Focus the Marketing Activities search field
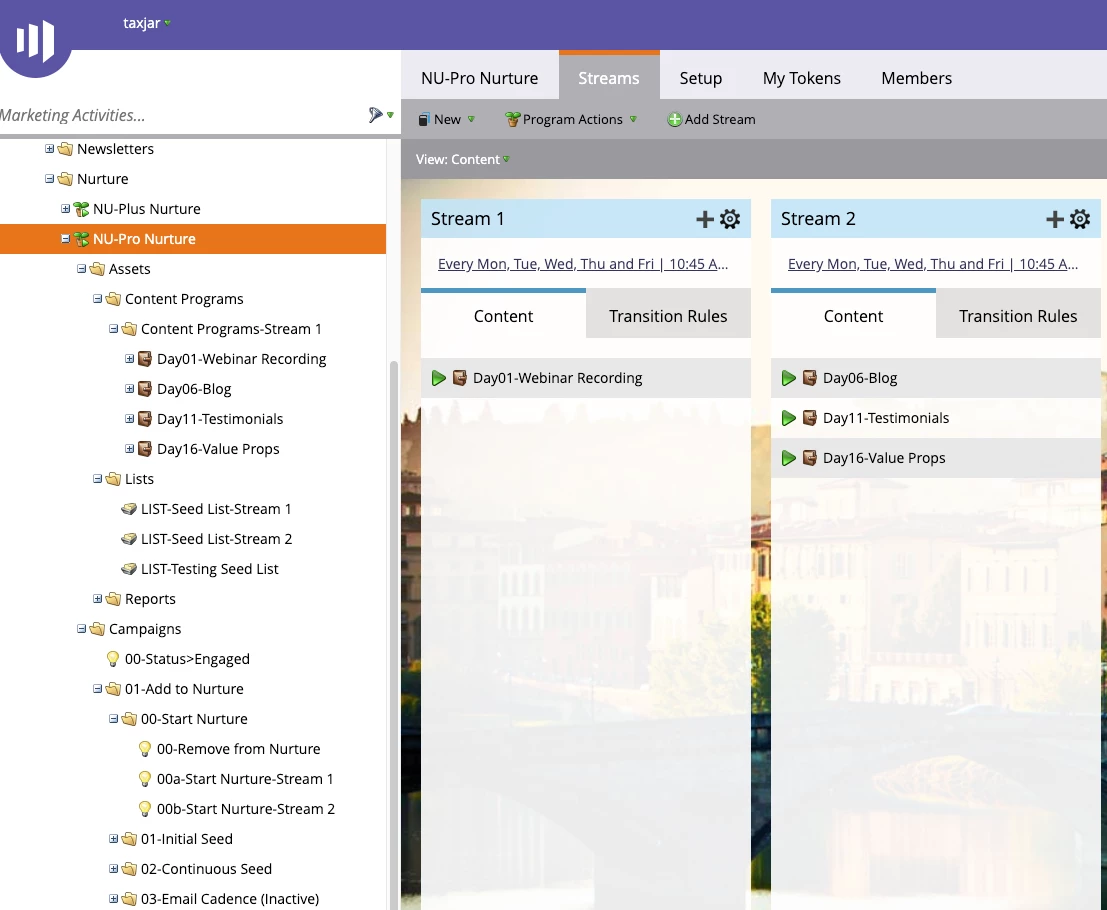Viewport: 1107px width, 910px height. tap(180, 115)
